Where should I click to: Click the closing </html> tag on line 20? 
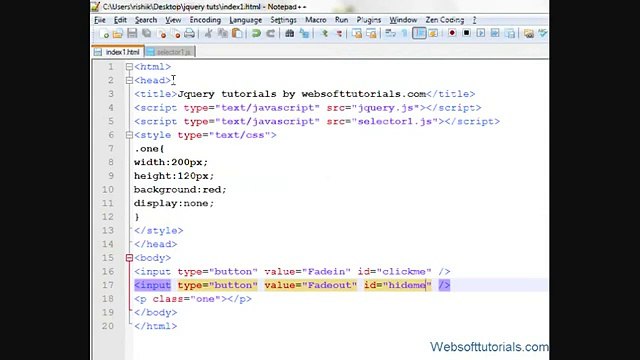[x=156, y=326]
